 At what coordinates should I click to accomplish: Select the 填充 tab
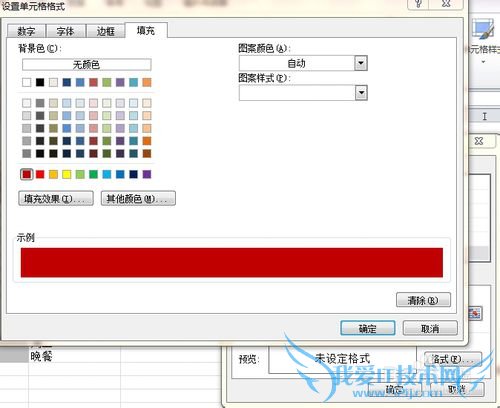(x=146, y=30)
